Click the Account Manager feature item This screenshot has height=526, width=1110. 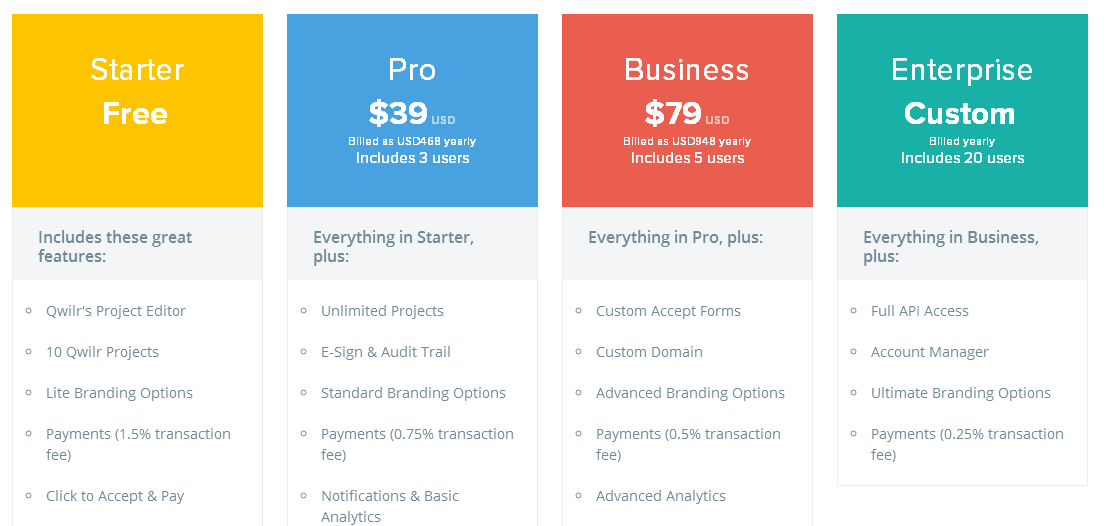[x=929, y=352]
